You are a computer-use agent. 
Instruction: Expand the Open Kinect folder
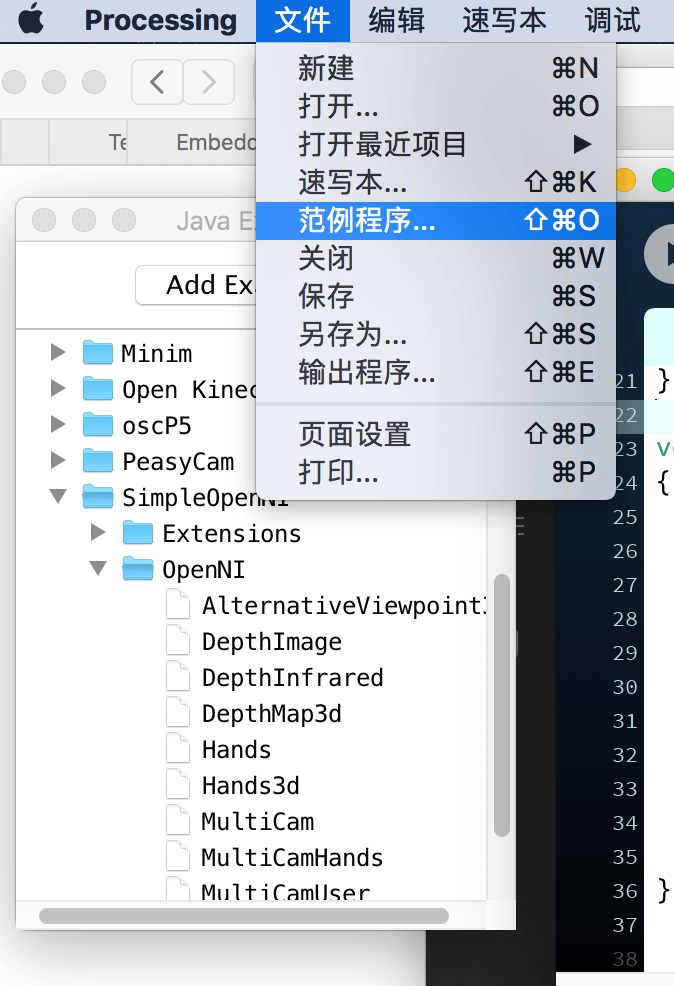(58, 388)
